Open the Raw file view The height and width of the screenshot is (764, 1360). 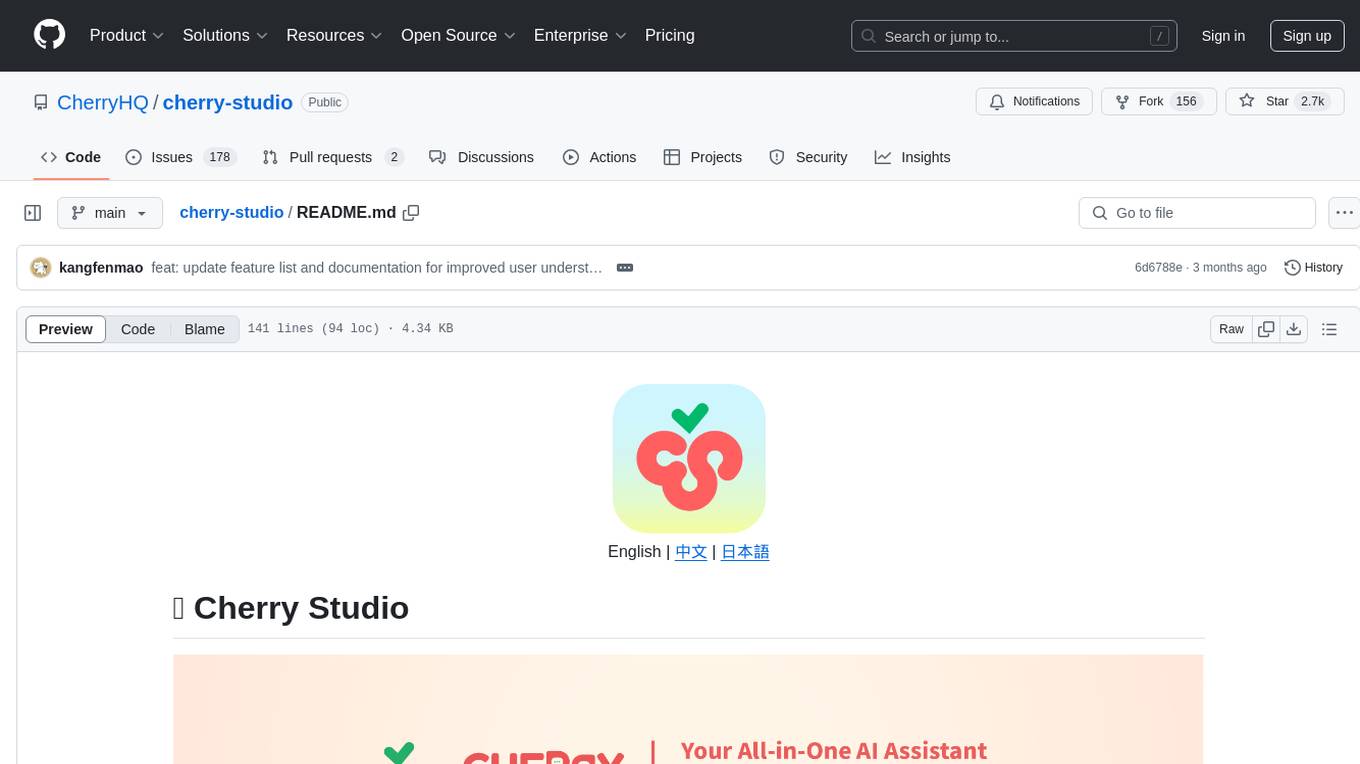coord(1231,329)
